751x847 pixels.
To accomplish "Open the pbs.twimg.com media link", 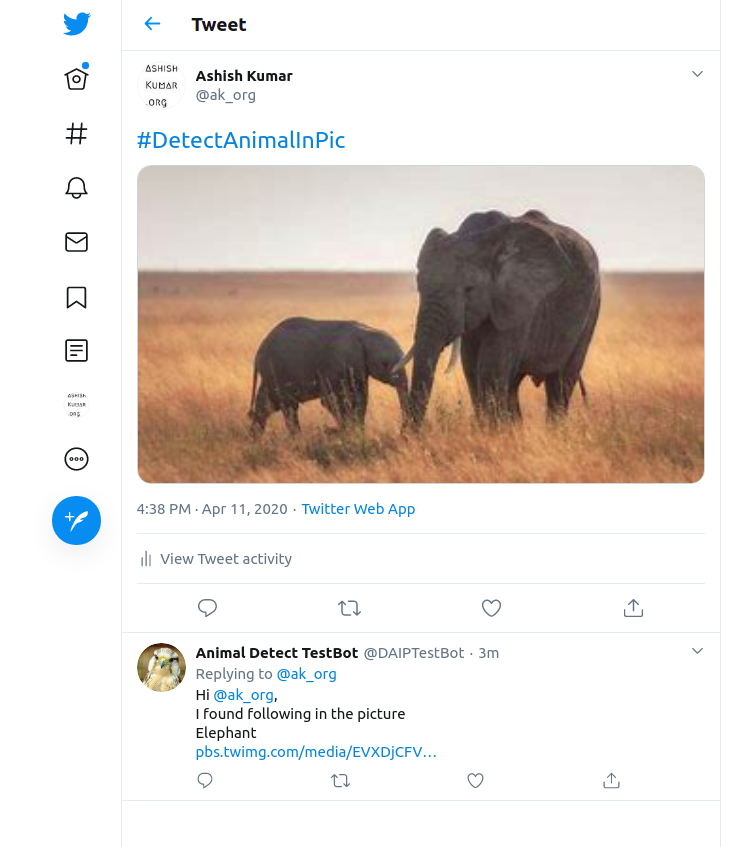I will click(316, 752).
